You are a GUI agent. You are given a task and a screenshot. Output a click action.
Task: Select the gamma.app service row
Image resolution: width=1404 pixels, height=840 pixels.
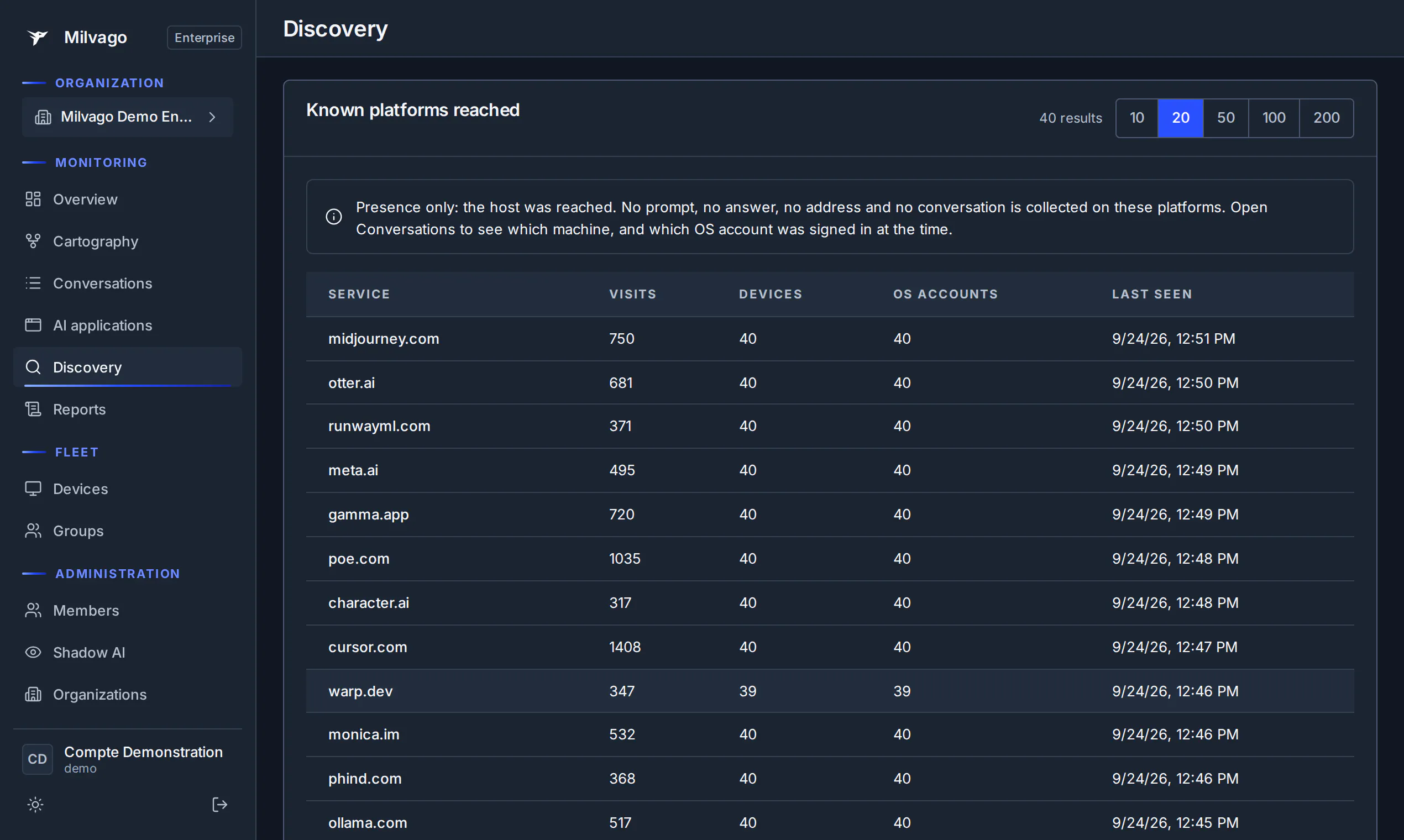click(x=830, y=514)
